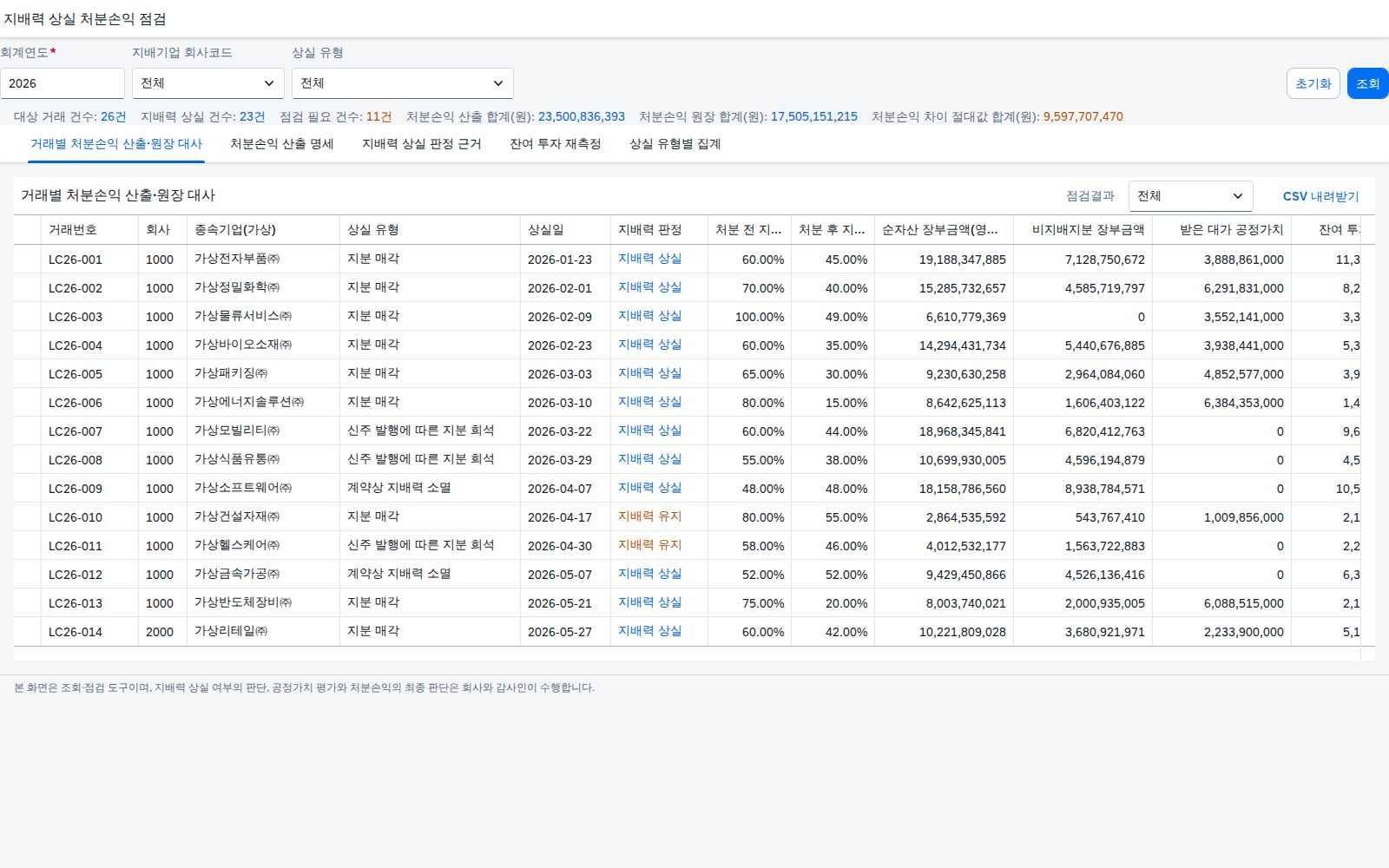Open 지배력 유지 link for LC26-011
This screenshot has height=868, width=1389.
click(650, 545)
